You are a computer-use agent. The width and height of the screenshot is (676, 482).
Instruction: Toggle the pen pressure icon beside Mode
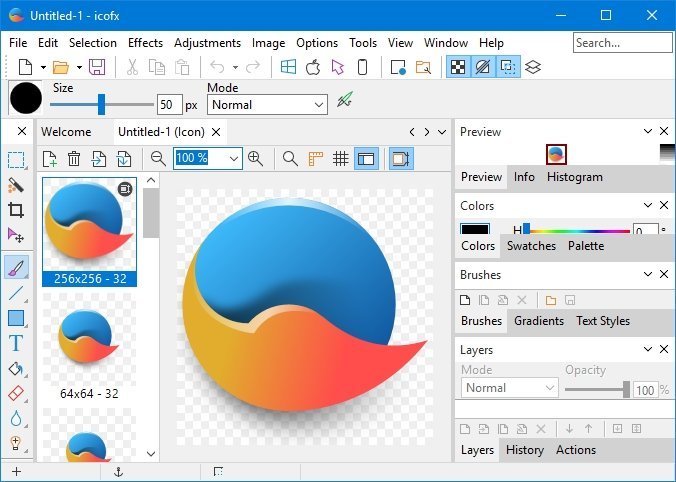(344, 100)
